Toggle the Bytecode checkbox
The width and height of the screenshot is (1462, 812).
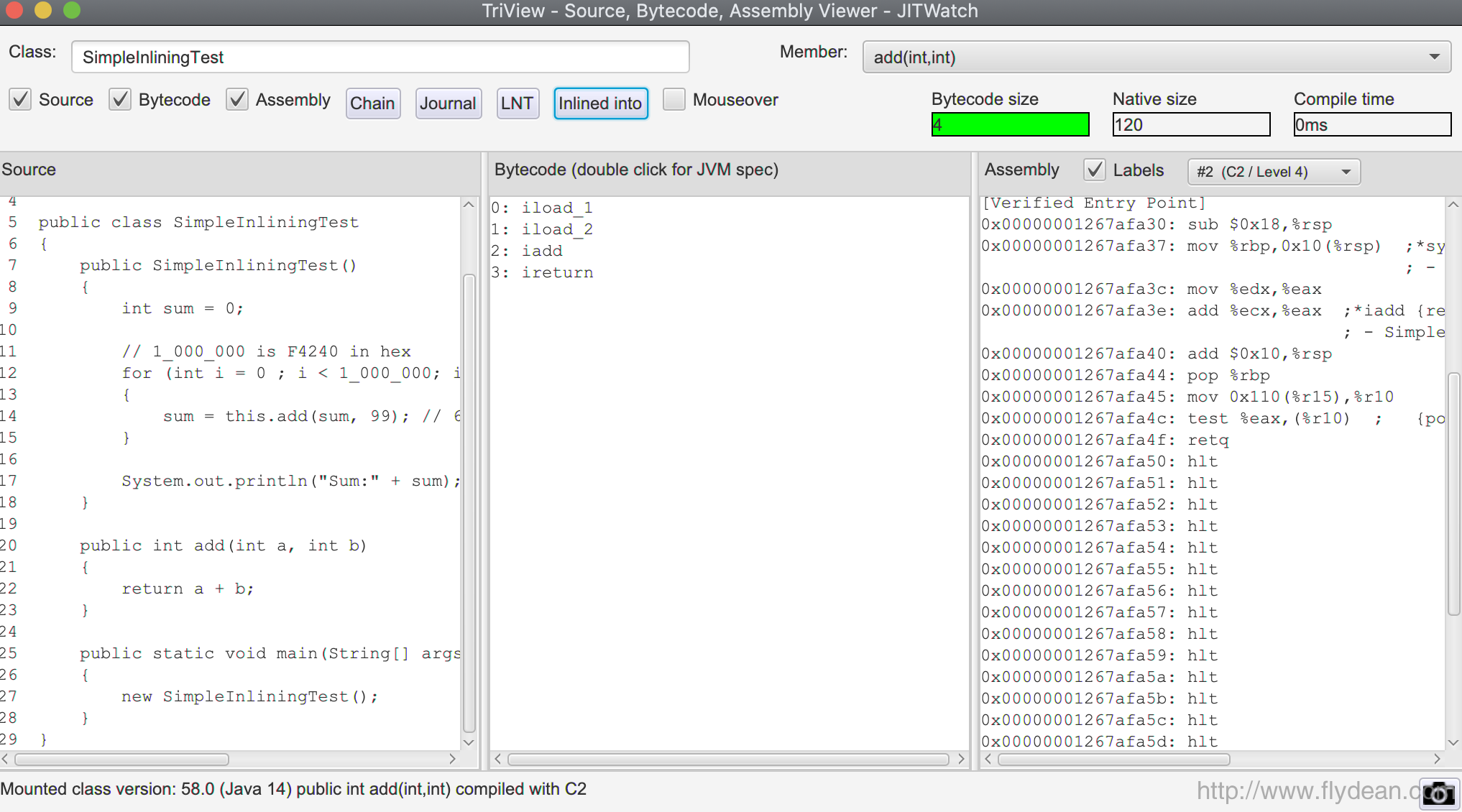[x=120, y=99]
